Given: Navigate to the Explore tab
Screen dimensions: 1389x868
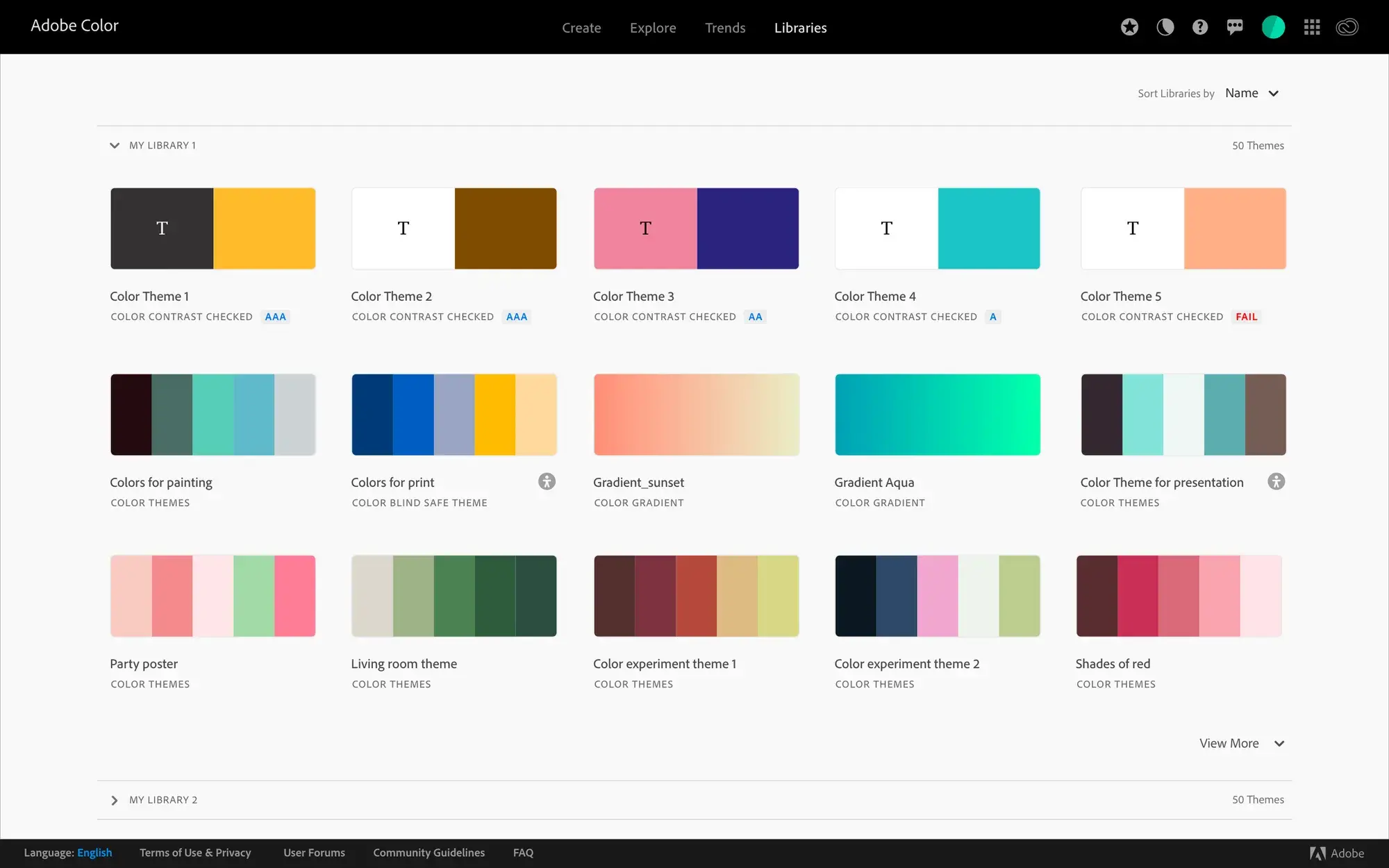Looking at the screenshot, I should (653, 27).
